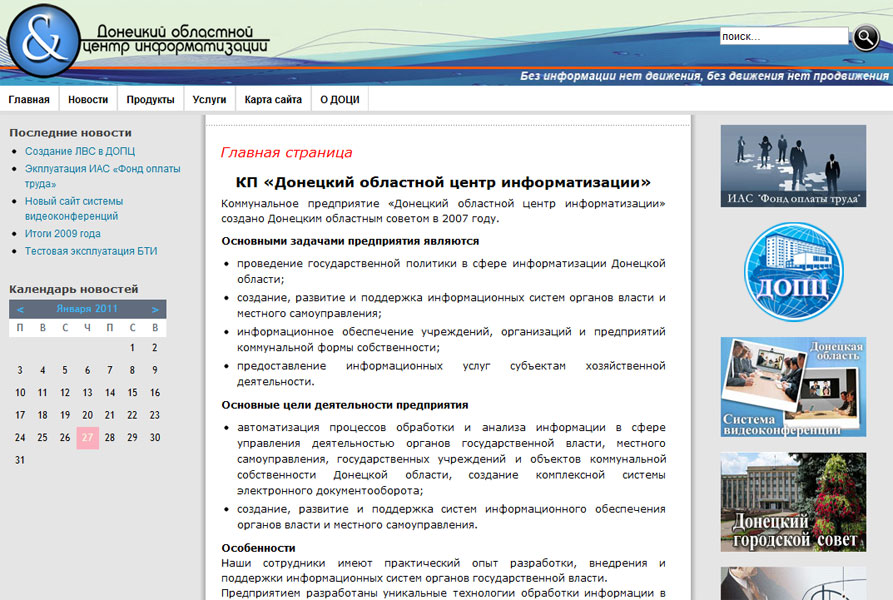This screenshot has height=600, width=893.
Task: Go to previous month in calendar
Action: [21, 309]
